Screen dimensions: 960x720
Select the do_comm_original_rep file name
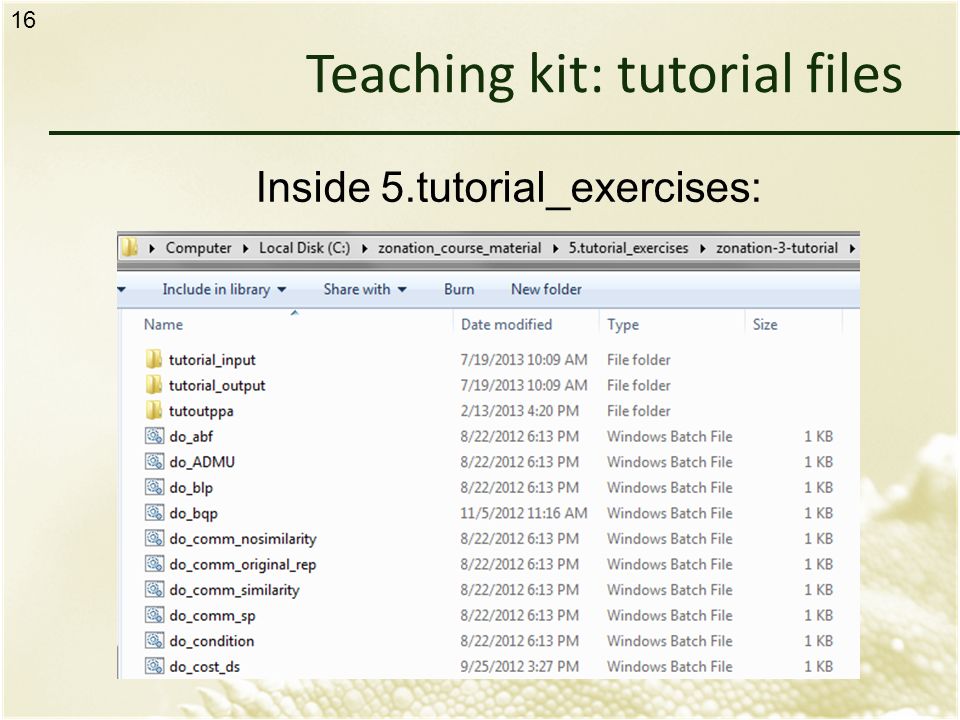click(x=242, y=564)
